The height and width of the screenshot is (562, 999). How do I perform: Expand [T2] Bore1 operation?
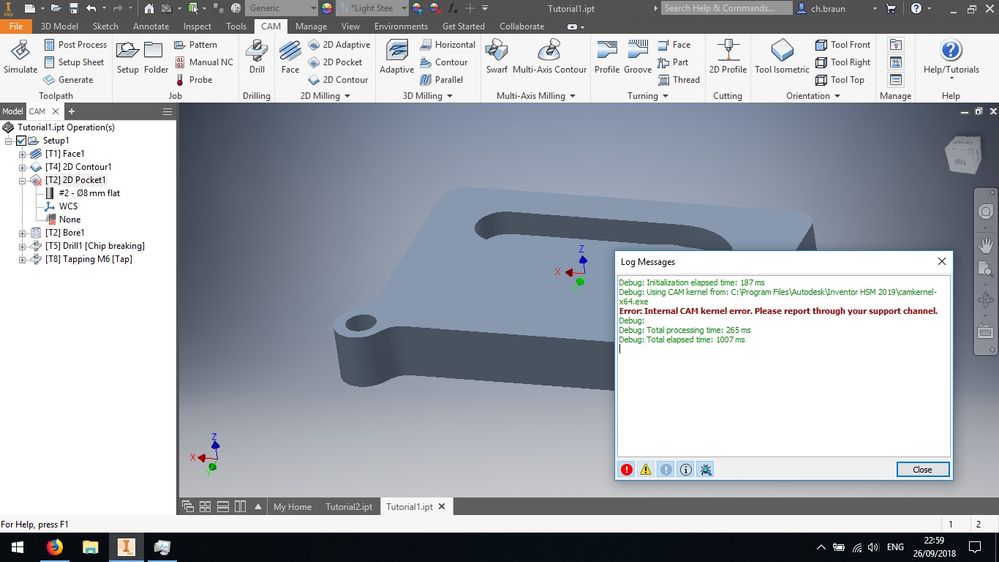(22, 233)
